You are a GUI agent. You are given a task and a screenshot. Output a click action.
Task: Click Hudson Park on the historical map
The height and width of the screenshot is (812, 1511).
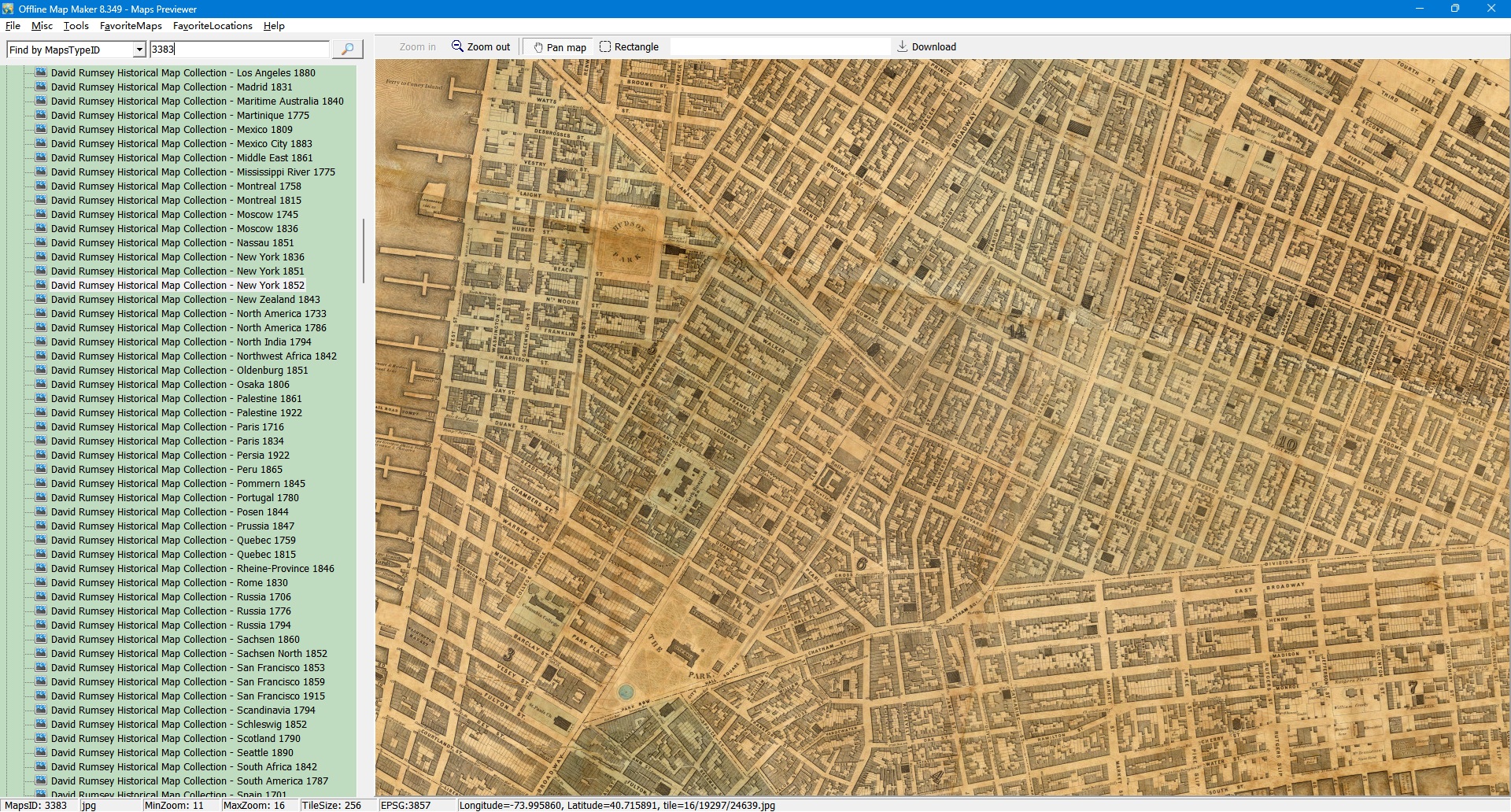pyautogui.click(x=627, y=245)
